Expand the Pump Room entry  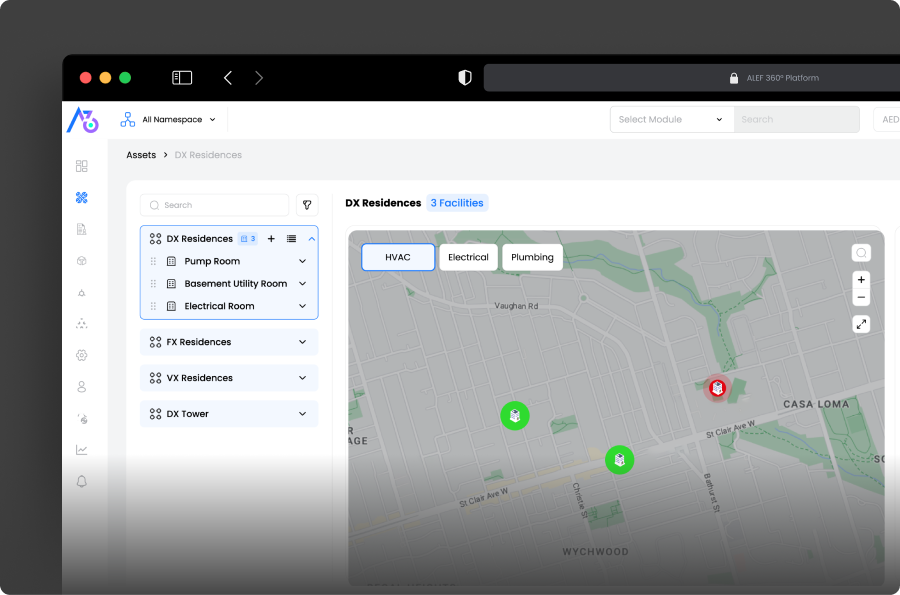(303, 261)
